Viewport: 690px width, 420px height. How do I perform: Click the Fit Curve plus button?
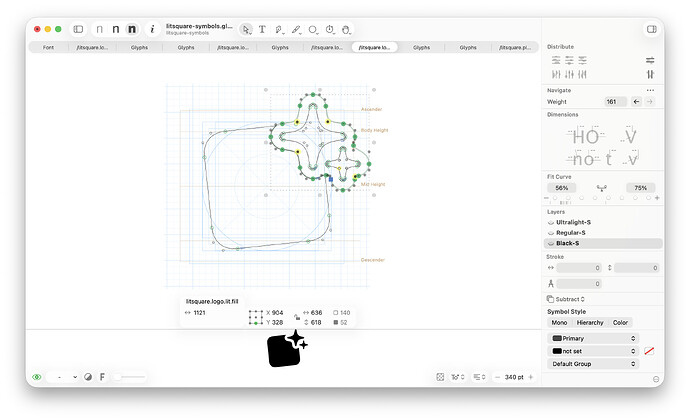pyautogui.click(x=657, y=198)
